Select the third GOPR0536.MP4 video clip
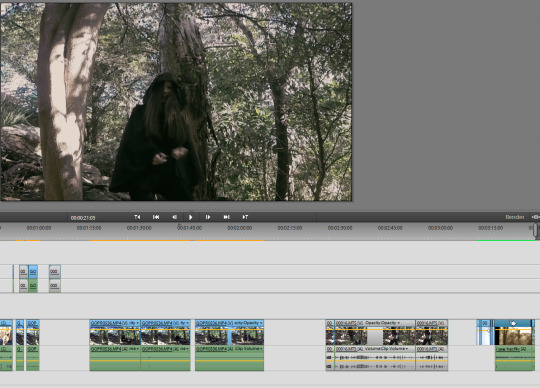Image resolution: width=540 pixels, height=388 pixels. click(x=229, y=332)
